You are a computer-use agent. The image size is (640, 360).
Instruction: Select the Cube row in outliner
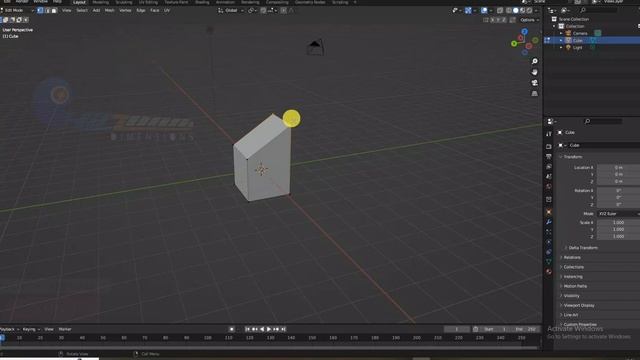pyautogui.click(x=592, y=40)
